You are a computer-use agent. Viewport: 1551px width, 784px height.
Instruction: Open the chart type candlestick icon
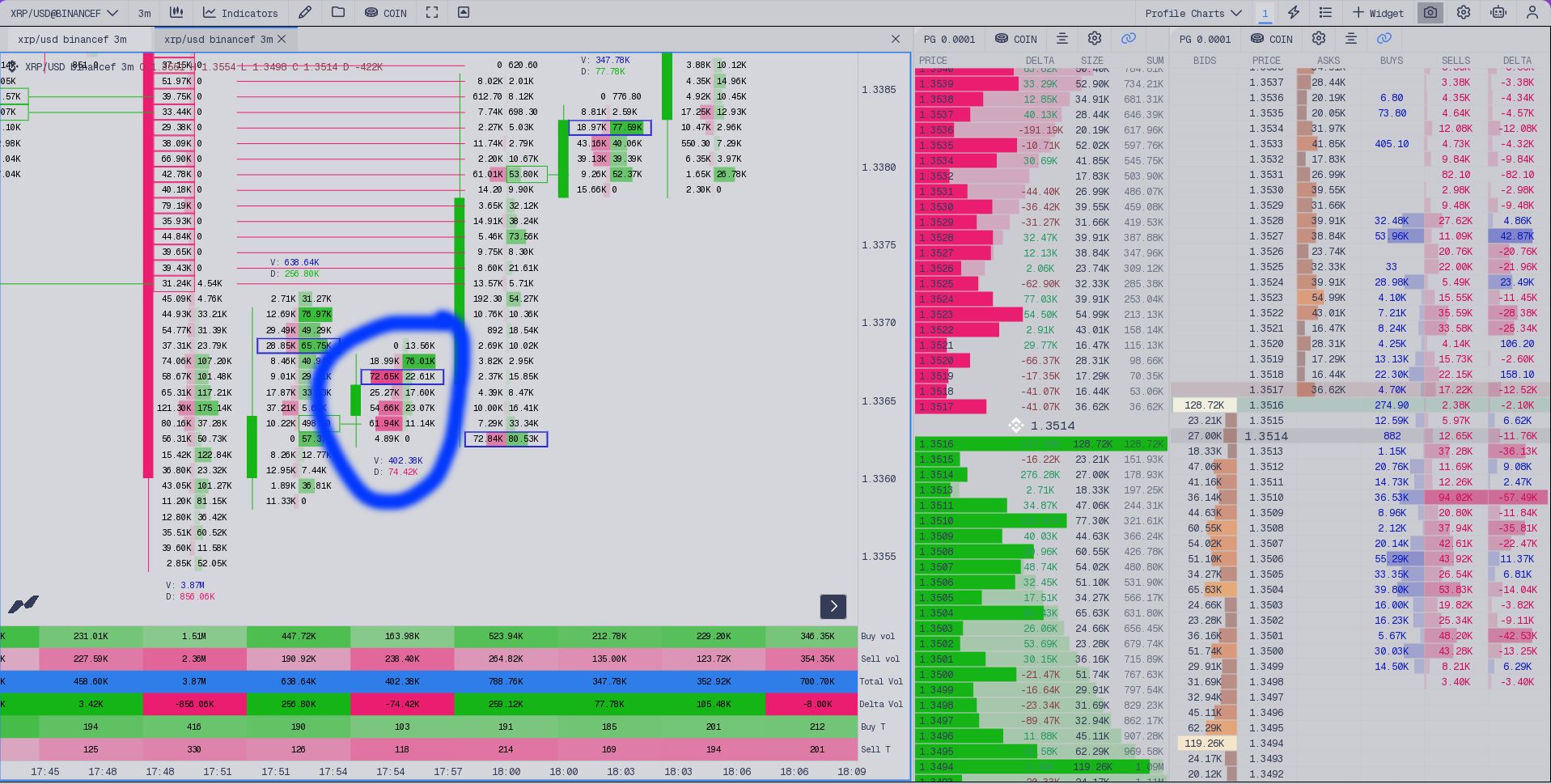176,13
